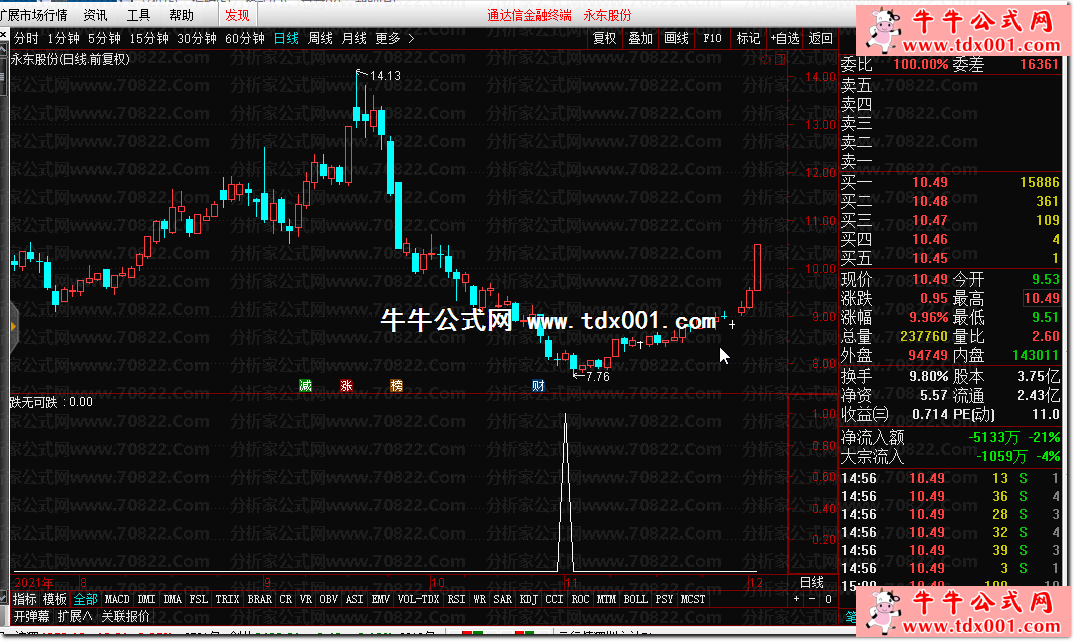Apply the CCI indicator
Viewport: 1076px width, 642px height.
(554, 599)
